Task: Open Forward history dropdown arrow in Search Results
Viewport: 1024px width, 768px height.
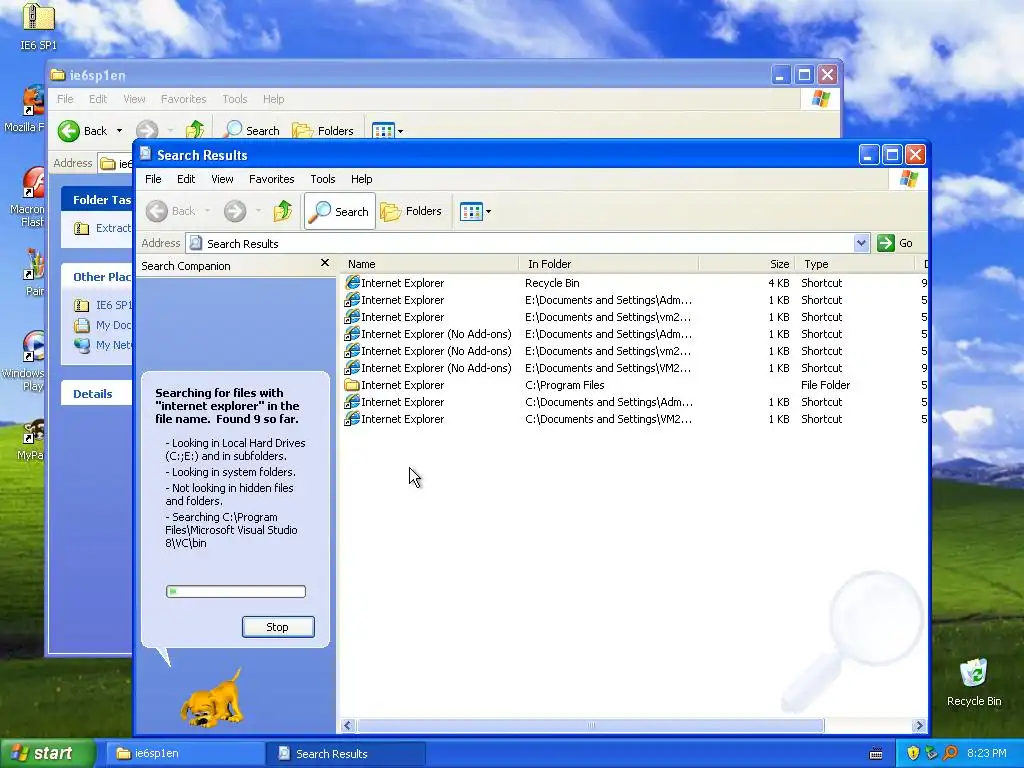Action: pyautogui.click(x=258, y=211)
